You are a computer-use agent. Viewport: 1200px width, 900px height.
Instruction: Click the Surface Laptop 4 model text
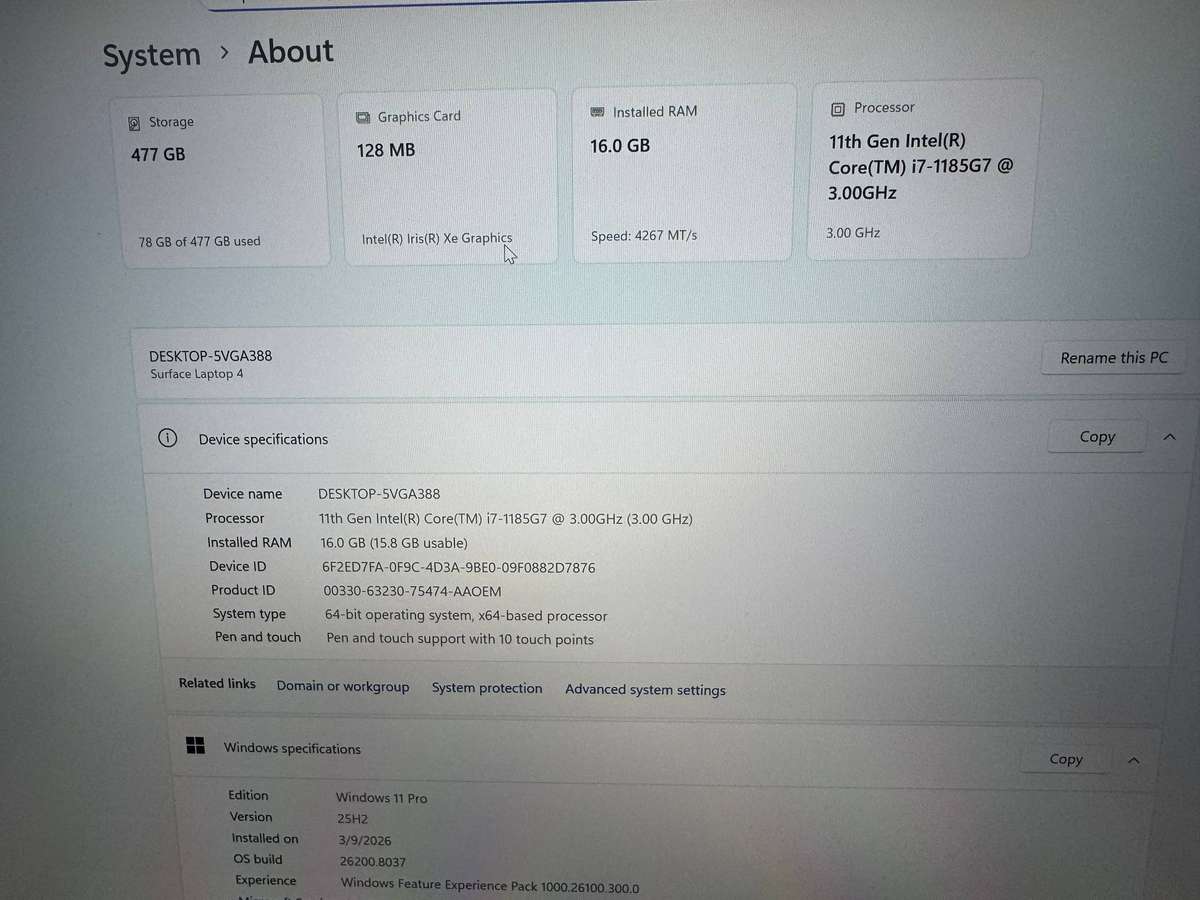tap(197, 374)
